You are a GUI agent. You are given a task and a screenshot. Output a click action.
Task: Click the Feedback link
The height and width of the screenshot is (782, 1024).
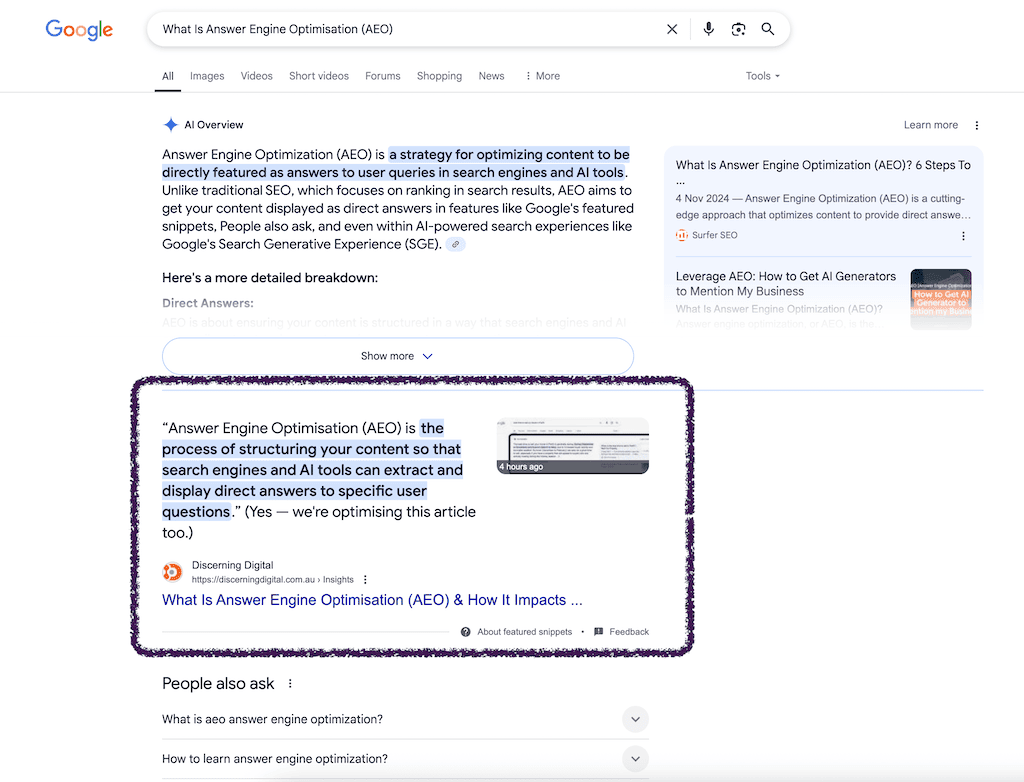pos(629,632)
